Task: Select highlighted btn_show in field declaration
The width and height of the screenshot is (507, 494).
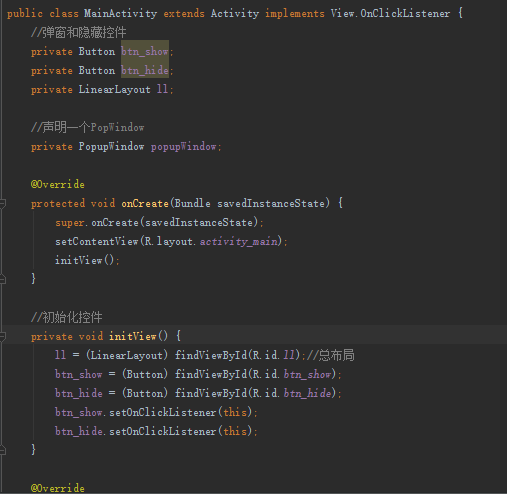Action: pyautogui.click(x=145, y=52)
